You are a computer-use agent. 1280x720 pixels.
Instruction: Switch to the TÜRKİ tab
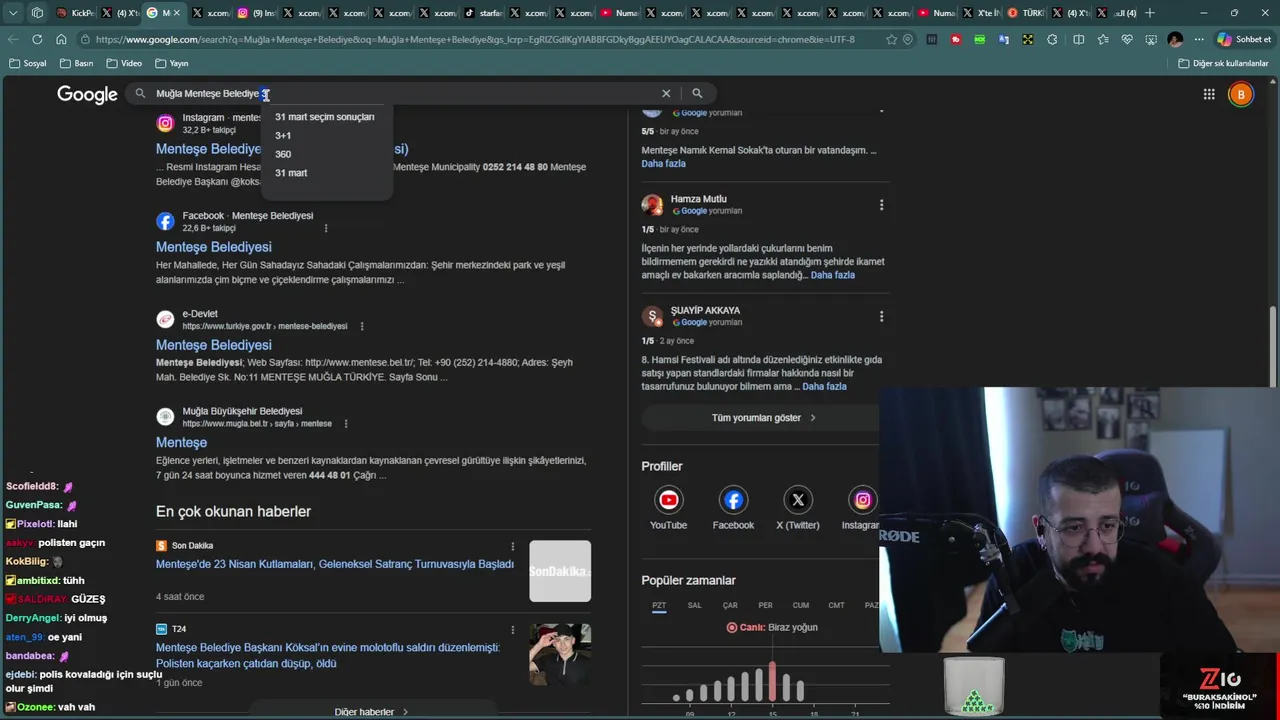click(x=1026, y=13)
